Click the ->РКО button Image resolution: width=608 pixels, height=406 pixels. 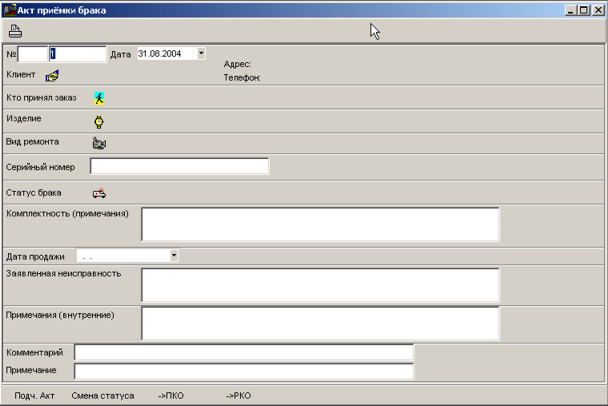238,395
